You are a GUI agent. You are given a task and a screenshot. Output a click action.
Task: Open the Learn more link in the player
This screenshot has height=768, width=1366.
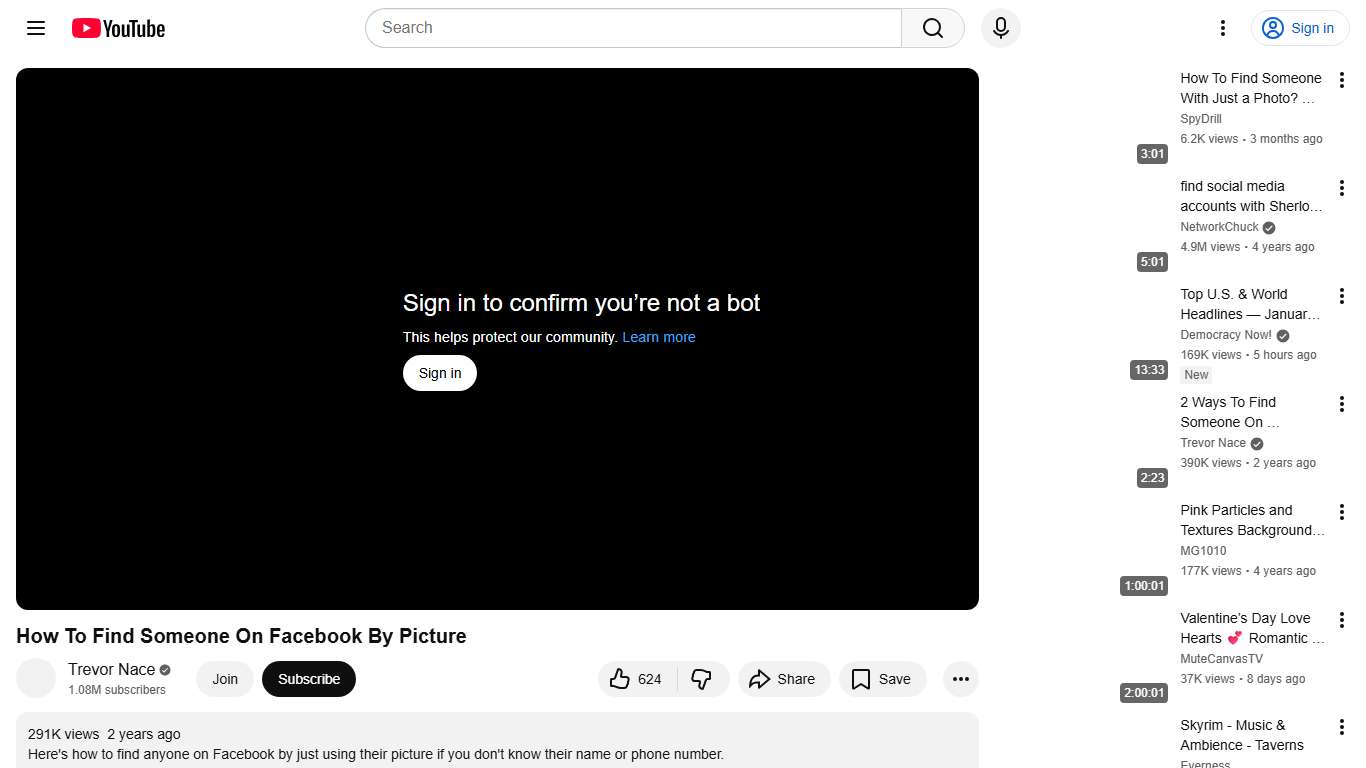click(659, 337)
